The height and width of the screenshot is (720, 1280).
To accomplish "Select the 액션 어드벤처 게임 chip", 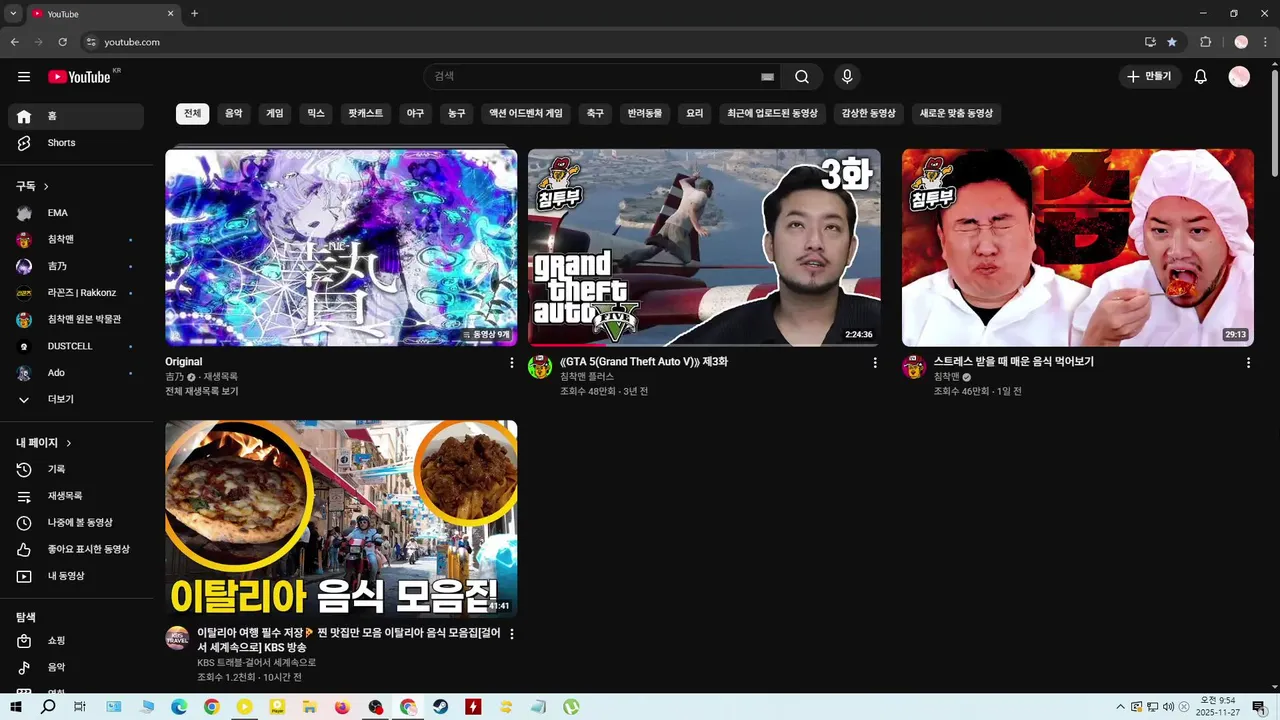I will click(525, 114).
